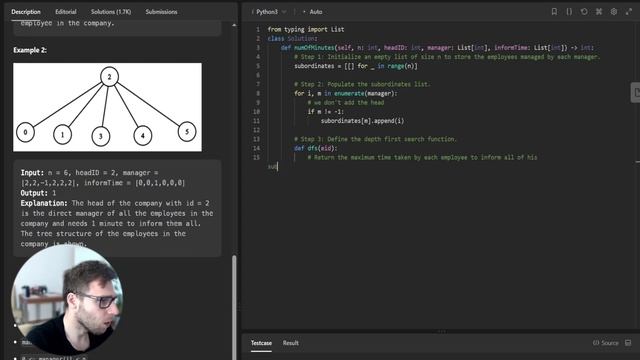Image resolution: width=640 pixels, height=360 pixels.
Task: Click comment '# Step 3: Define the depth first search function.'
Action: (x=375, y=139)
